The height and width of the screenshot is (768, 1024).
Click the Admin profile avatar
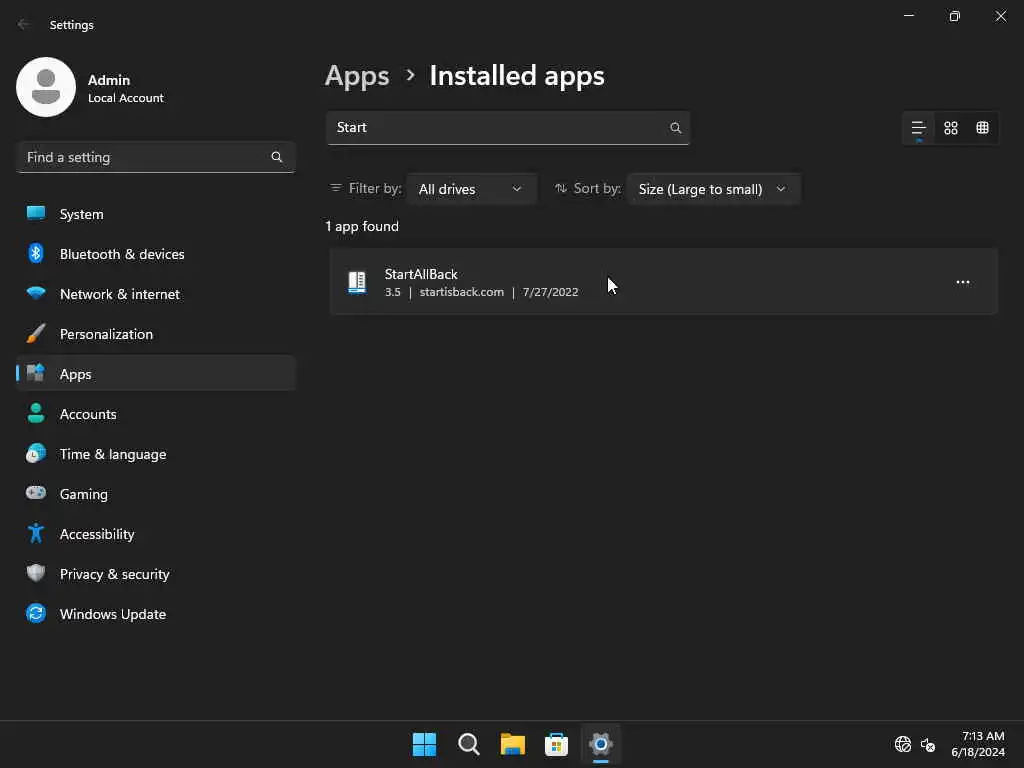click(46, 87)
